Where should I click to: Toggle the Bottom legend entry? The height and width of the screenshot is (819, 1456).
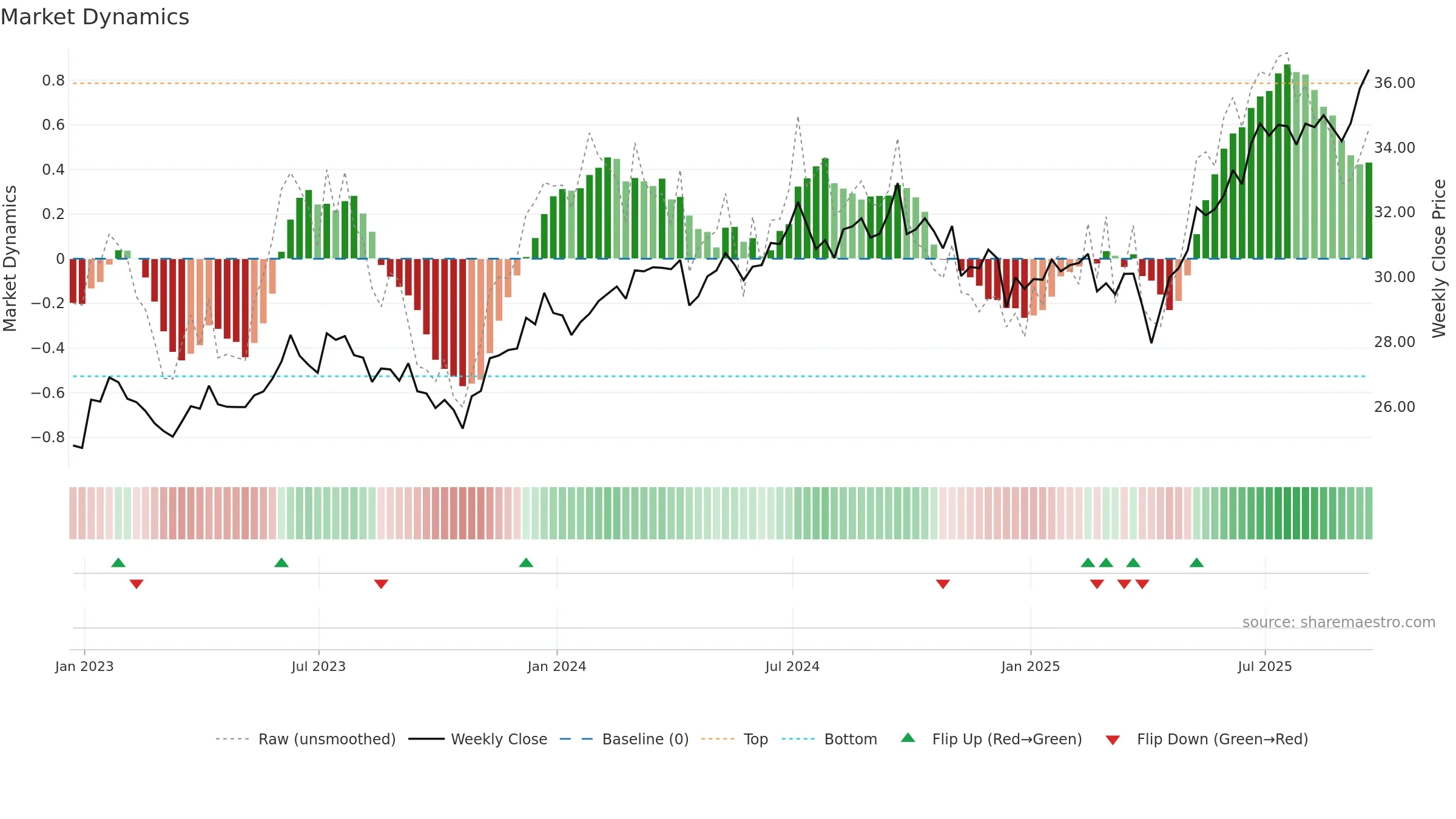829,739
